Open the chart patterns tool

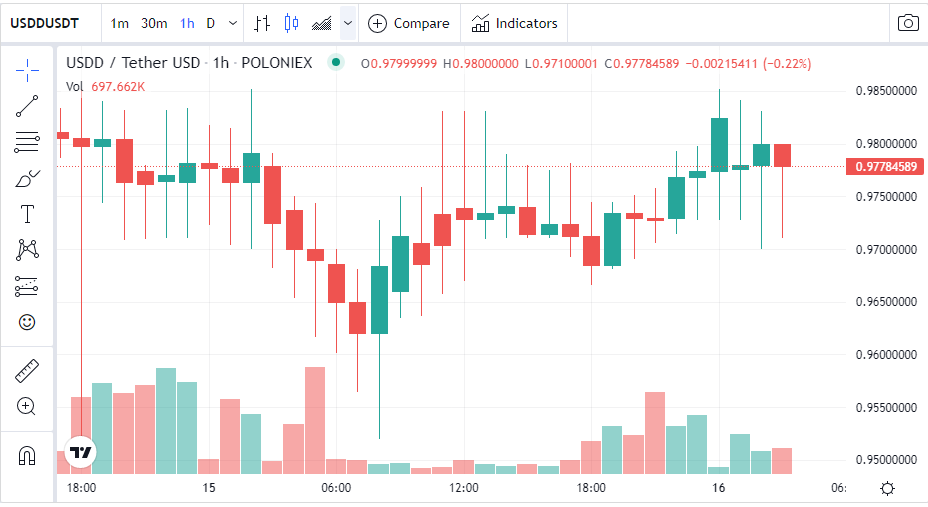tap(27, 250)
